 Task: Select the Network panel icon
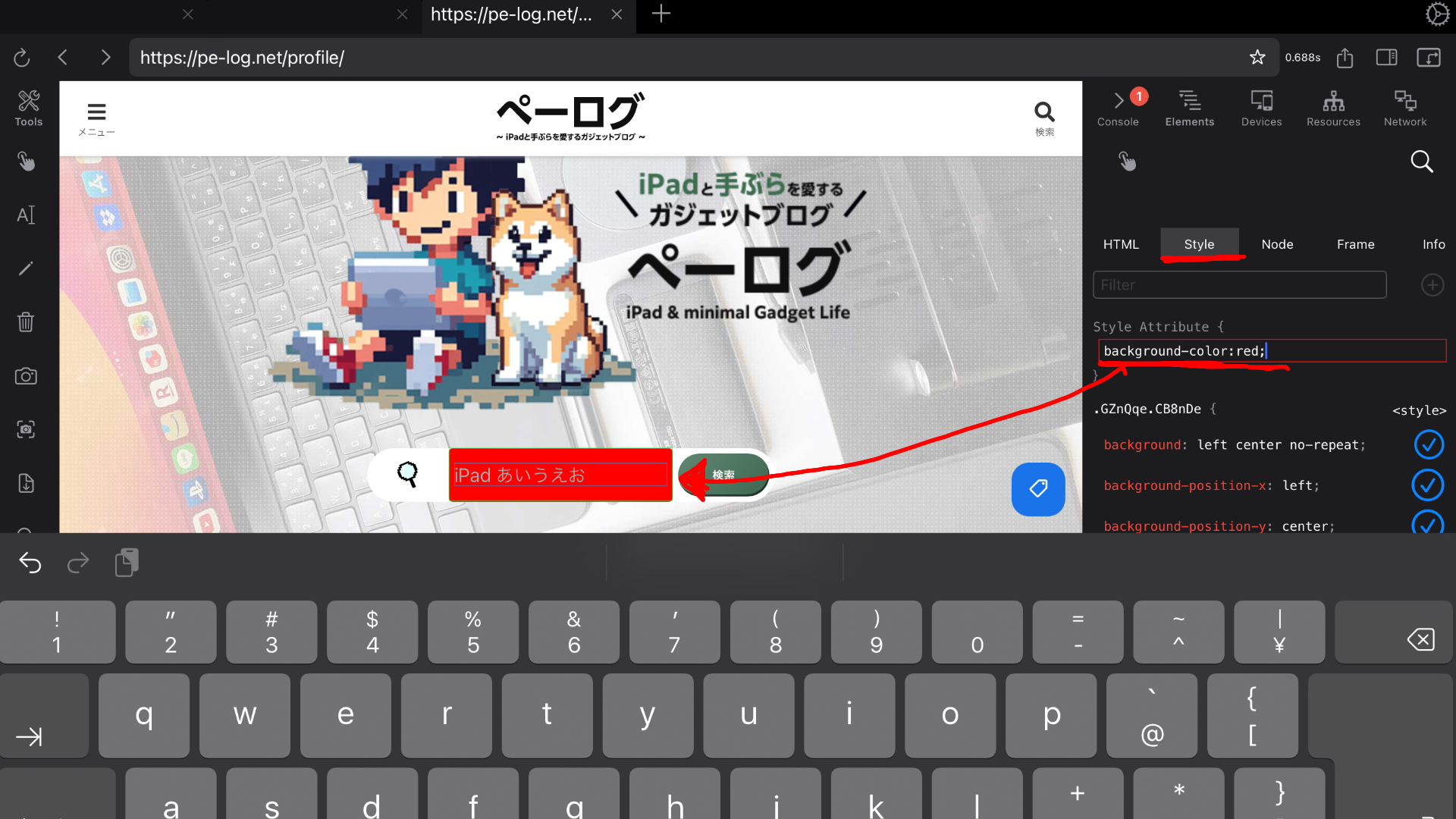(x=1404, y=107)
